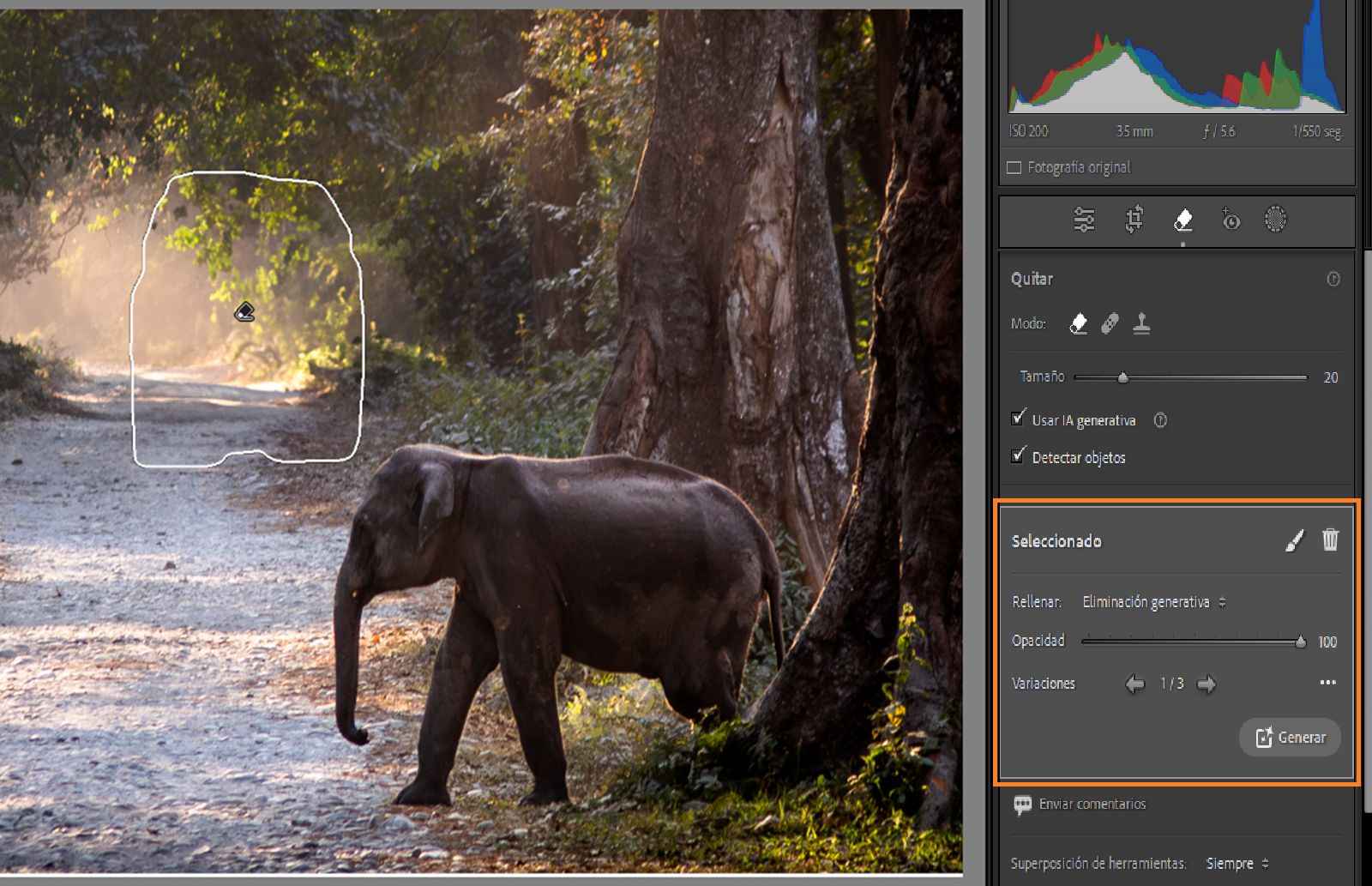This screenshot has width=1372, height=886.
Task: Click the Variaciones label
Action: point(1044,684)
